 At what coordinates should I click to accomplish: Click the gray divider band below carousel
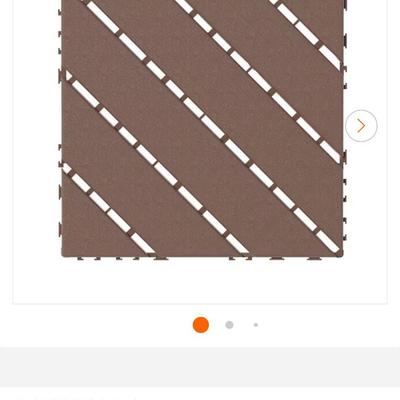200,367
